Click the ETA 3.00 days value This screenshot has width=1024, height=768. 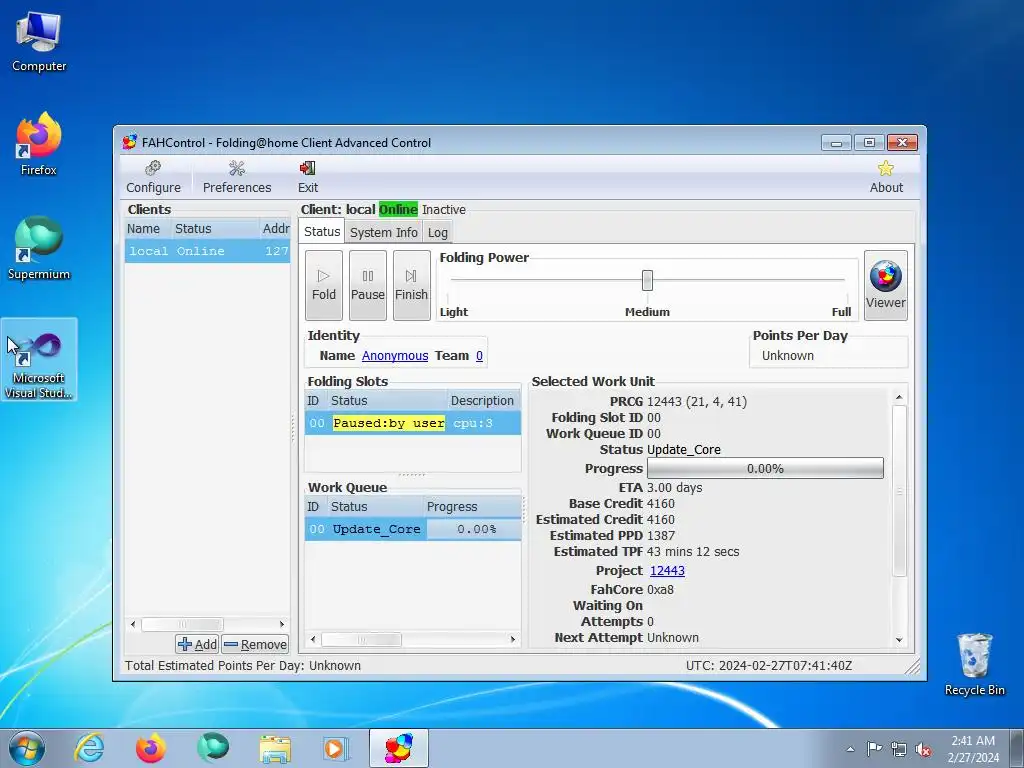pos(675,488)
